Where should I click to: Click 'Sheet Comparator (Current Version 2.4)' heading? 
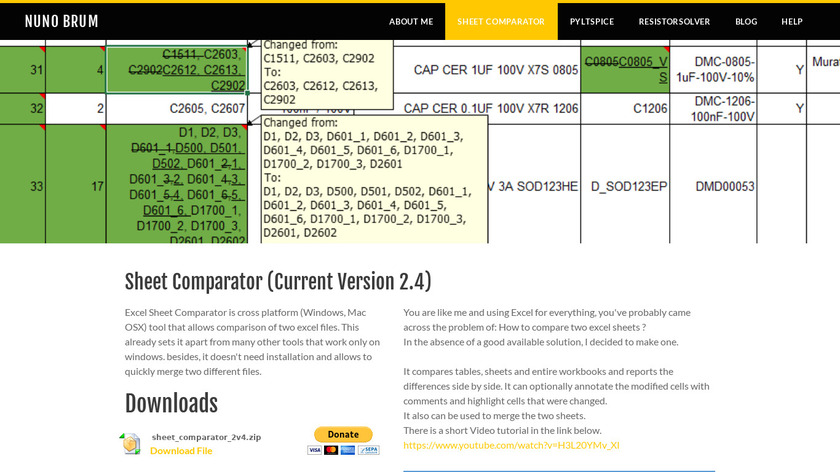click(278, 282)
